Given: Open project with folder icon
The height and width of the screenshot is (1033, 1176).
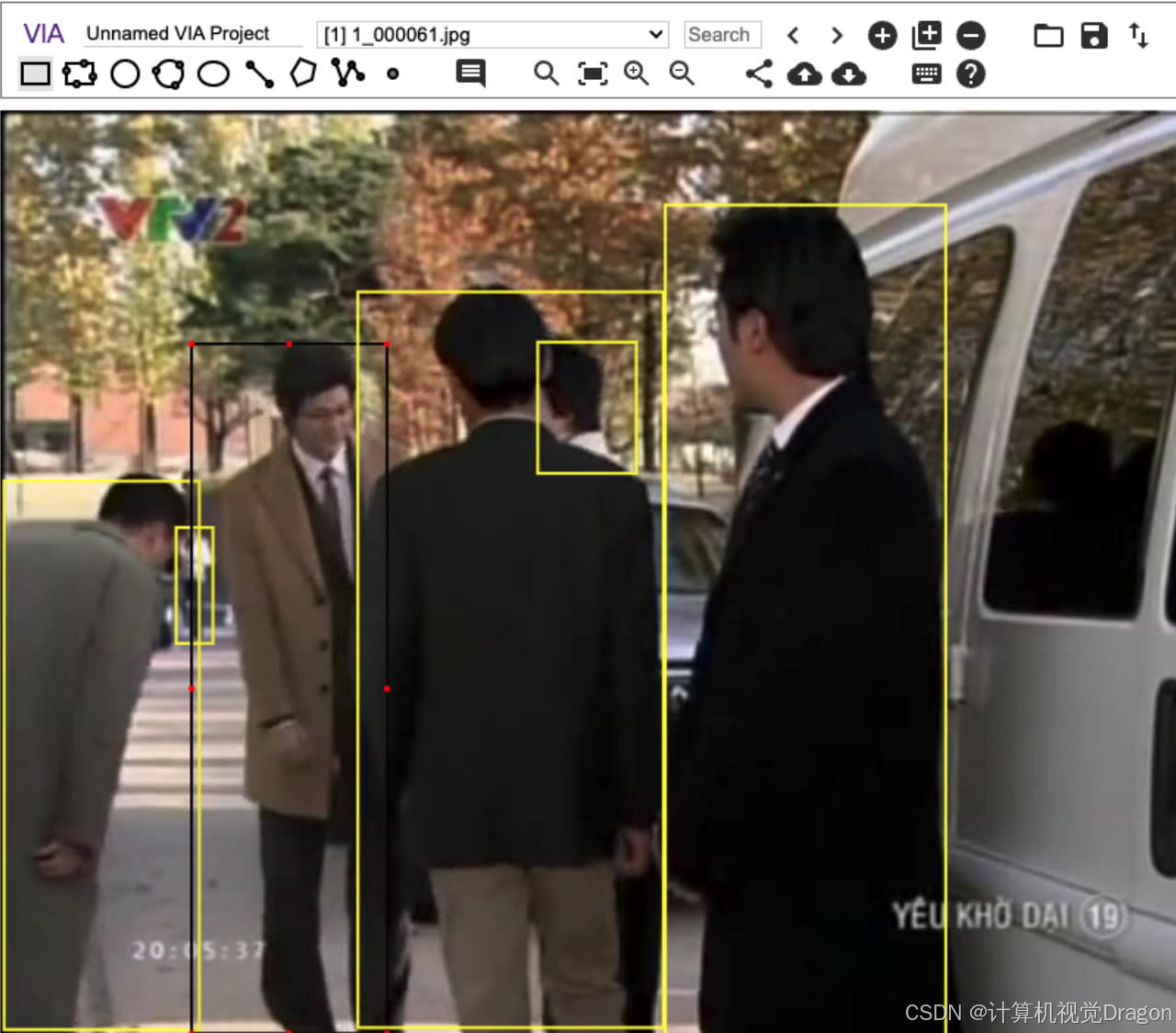Looking at the screenshot, I should pos(1048,36).
